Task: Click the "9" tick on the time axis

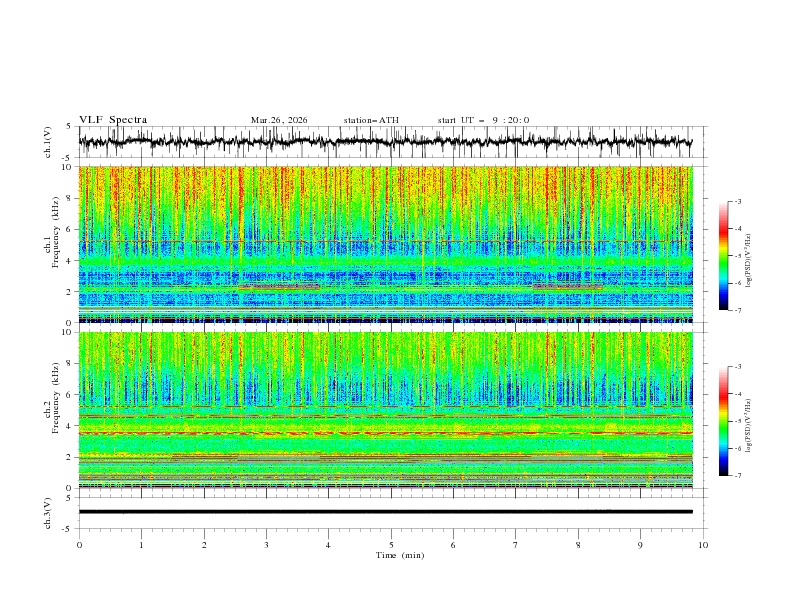Action: (640, 545)
